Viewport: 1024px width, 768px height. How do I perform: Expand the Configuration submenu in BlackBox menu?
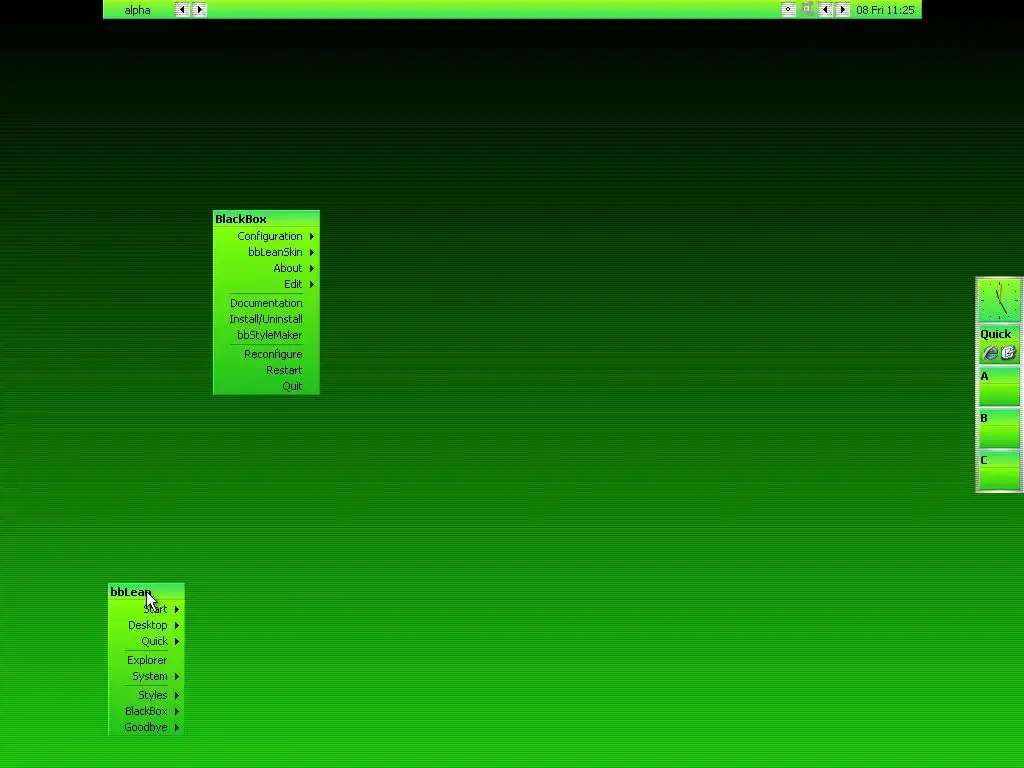coord(266,236)
